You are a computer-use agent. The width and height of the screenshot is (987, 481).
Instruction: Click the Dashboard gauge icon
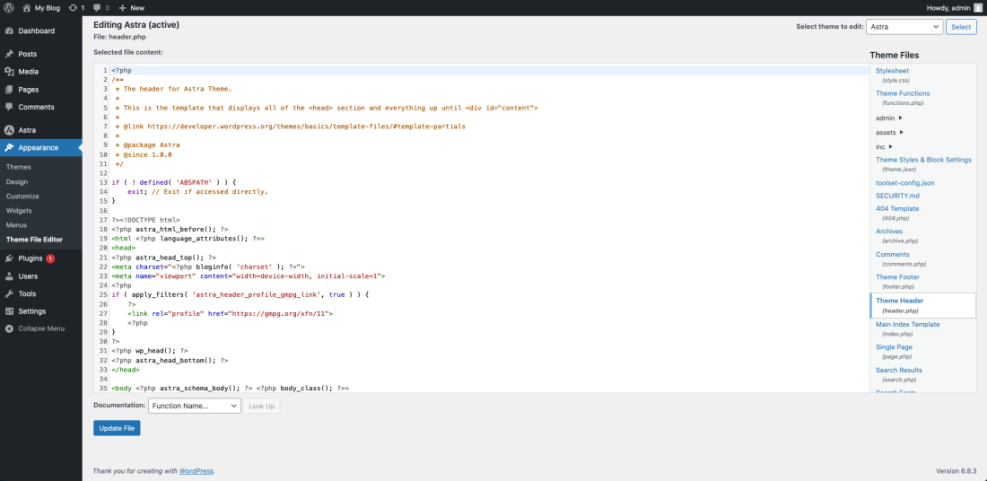[9, 31]
